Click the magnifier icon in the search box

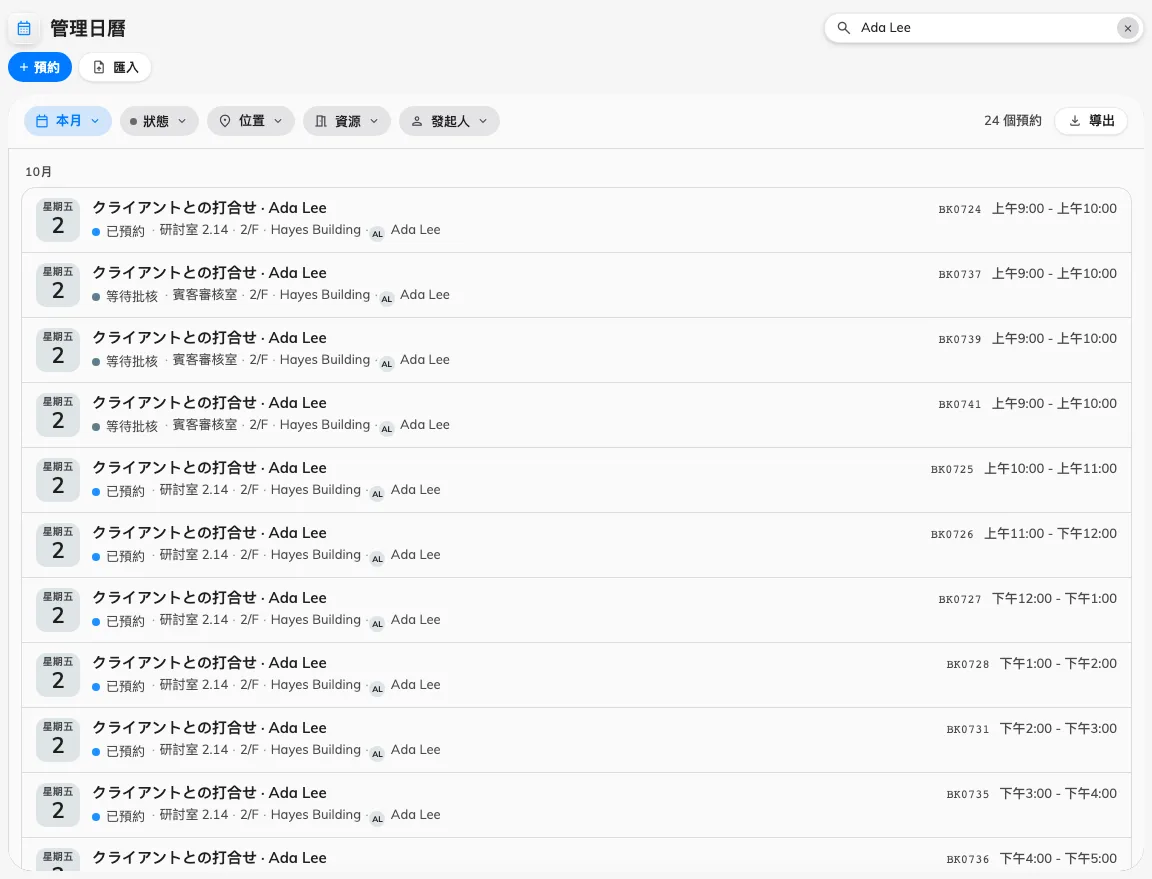(843, 28)
